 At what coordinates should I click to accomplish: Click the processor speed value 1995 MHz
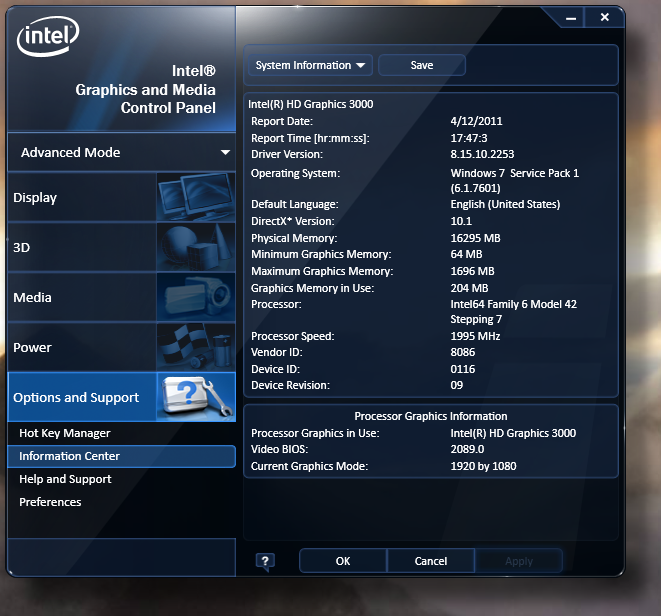[475, 336]
